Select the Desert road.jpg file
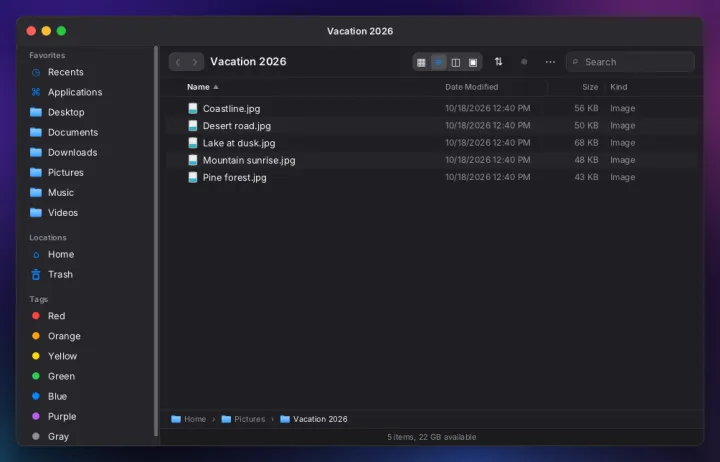Screen dimensions: 720x462 point(432,126)
